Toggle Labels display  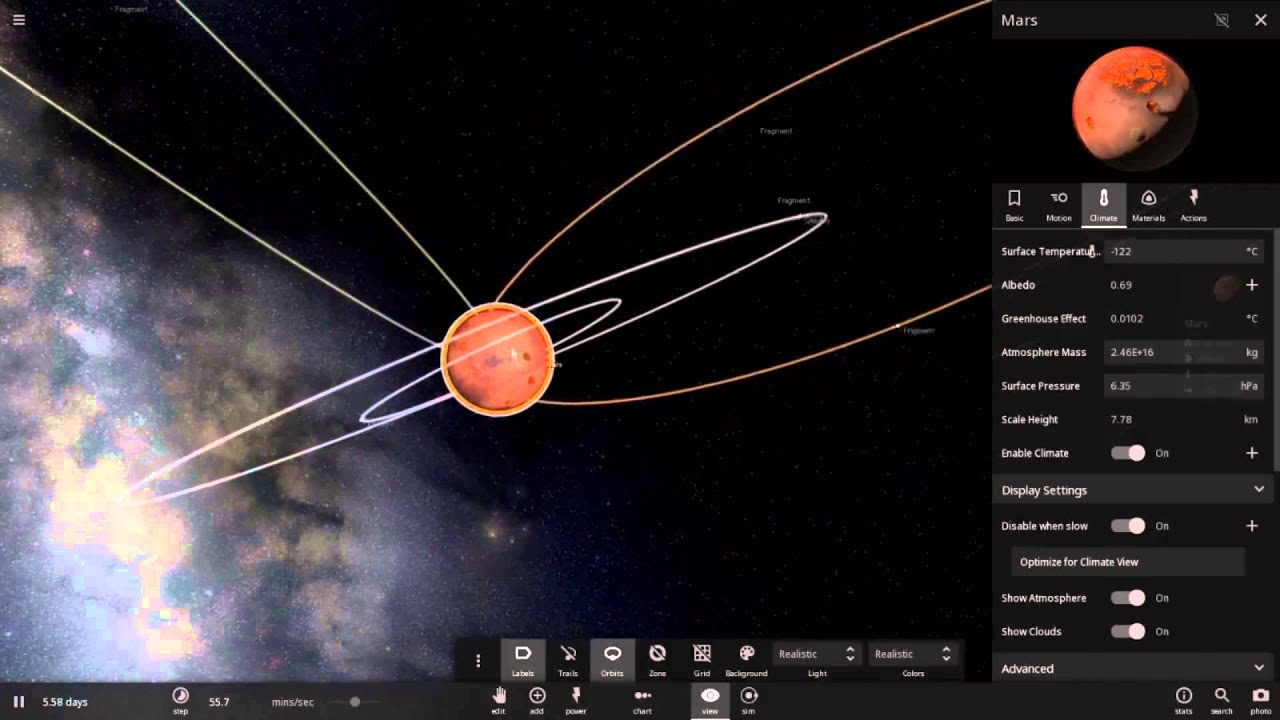[x=523, y=660]
